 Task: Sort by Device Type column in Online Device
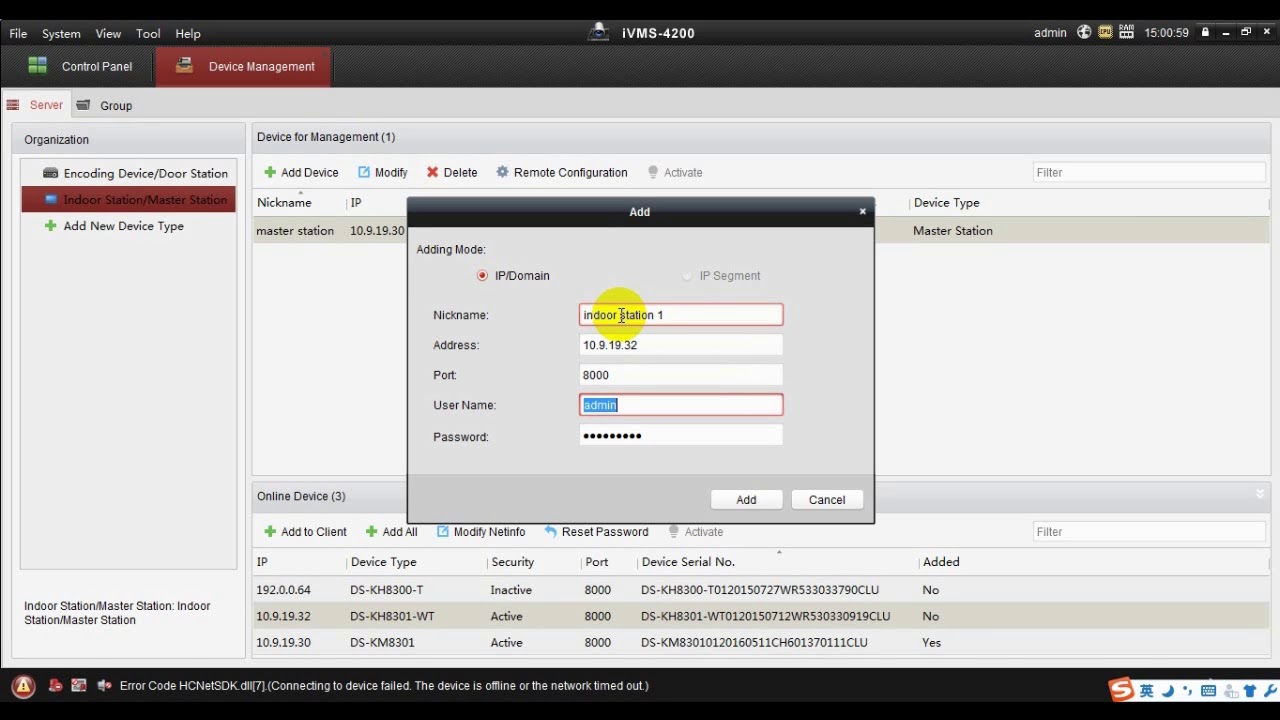point(383,562)
